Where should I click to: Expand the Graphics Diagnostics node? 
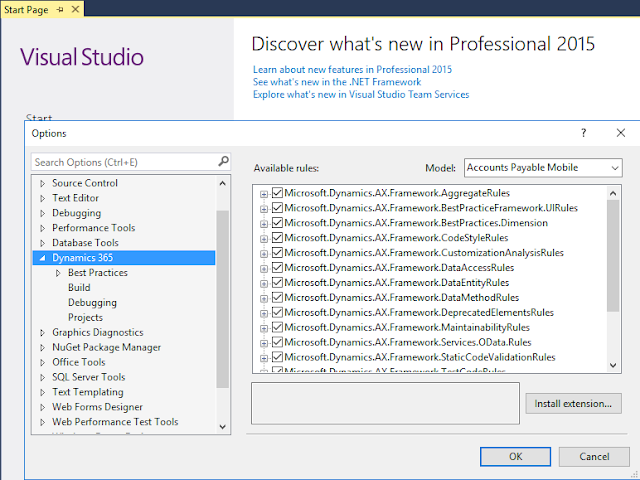point(42,333)
